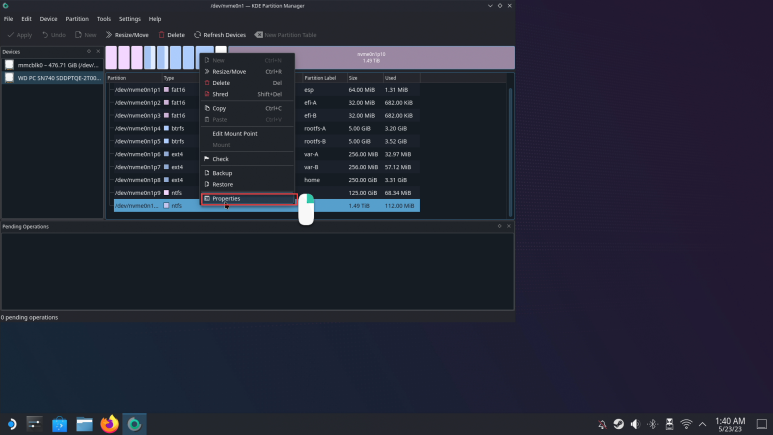Image resolution: width=773 pixels, height=435 pixels.
Task: Open the Edit menu
Action: 26,19
